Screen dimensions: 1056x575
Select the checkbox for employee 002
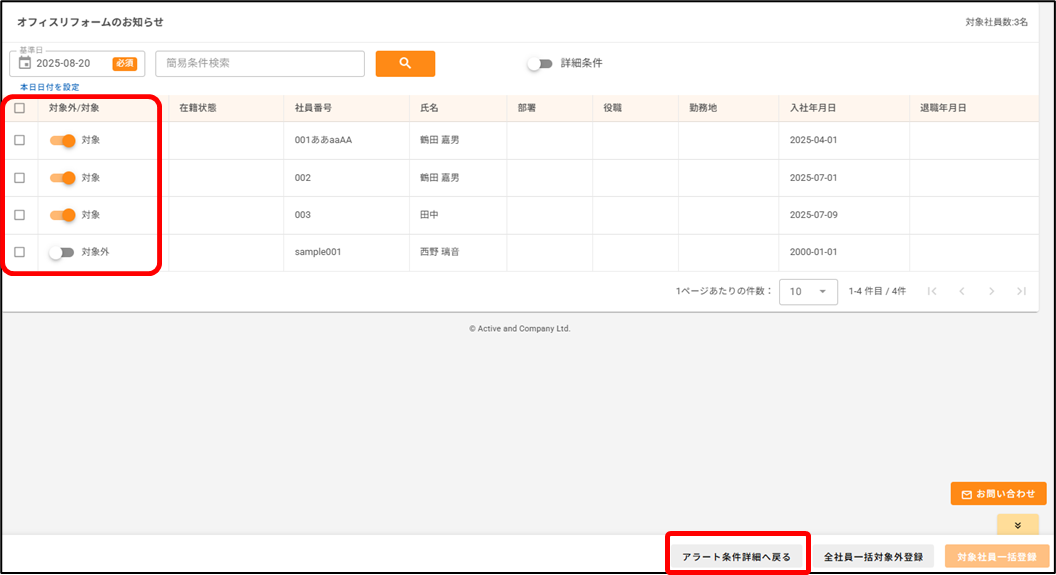pos(20,178)
